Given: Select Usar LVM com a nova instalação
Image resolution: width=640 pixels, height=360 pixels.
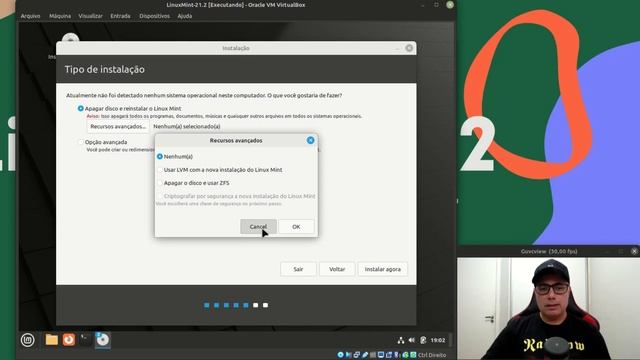Looking at the screenshot, I should coord(160,170).
